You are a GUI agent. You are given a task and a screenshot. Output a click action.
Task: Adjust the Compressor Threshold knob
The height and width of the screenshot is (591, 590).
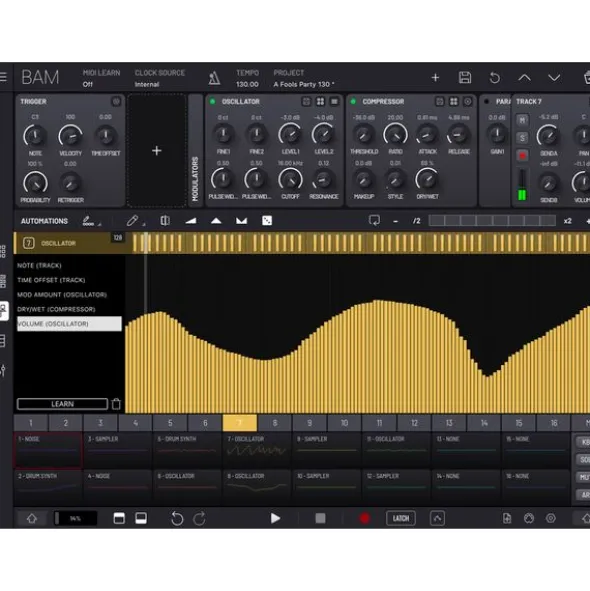click(x=363, y=135)
